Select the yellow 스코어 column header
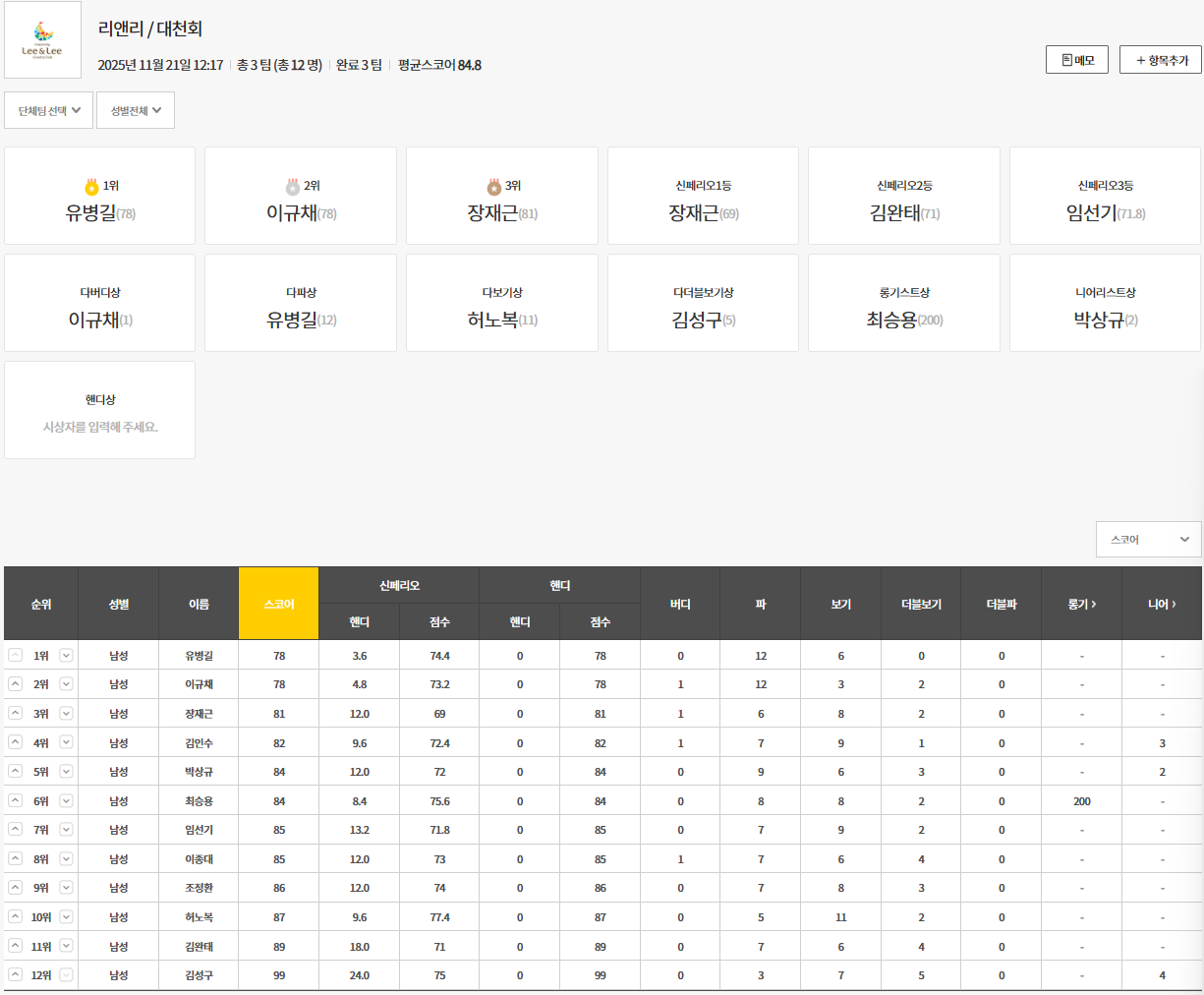 tap(278, 604)
